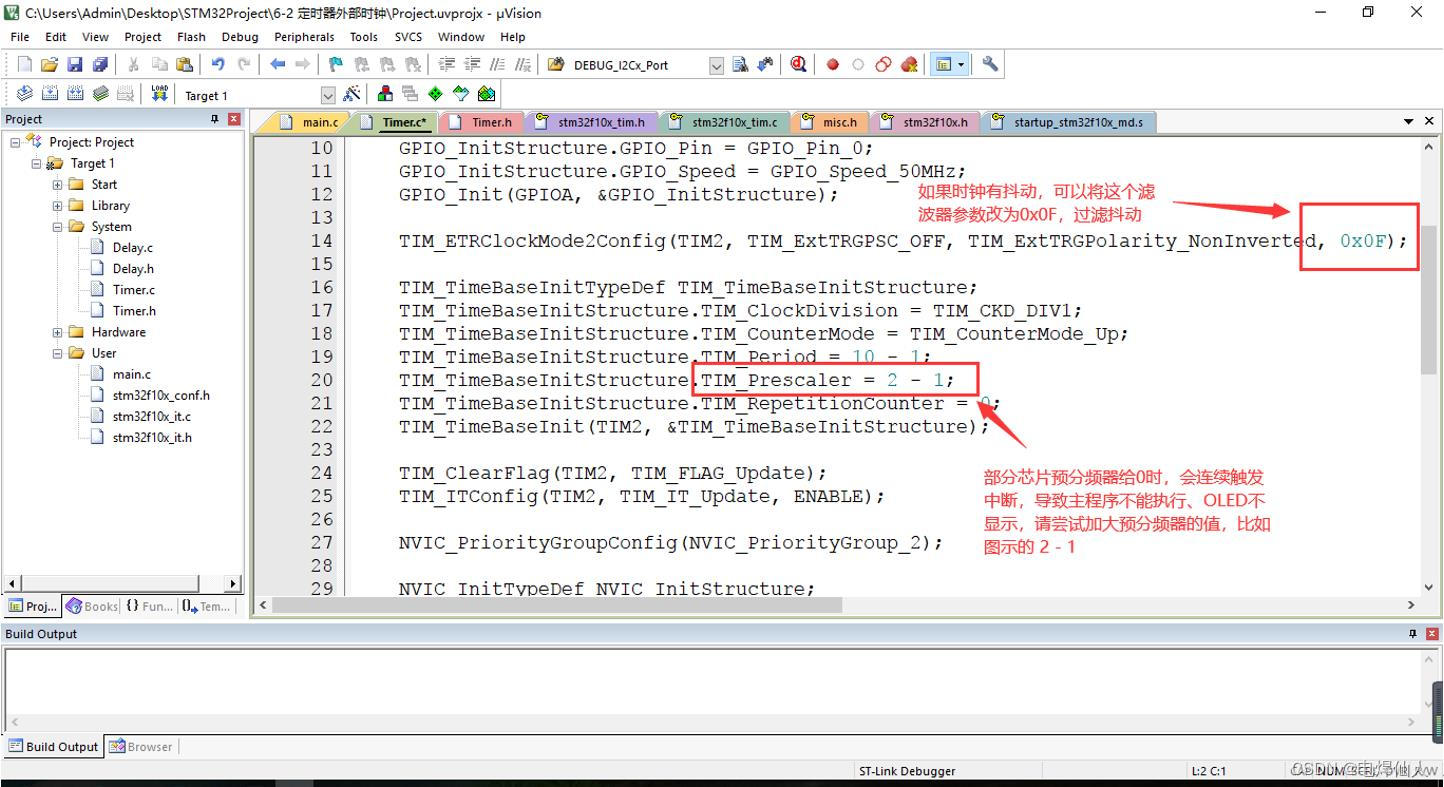This screenshot has width=1444, height=787.
Task: Collapse the User group folder
Action: 57,353
